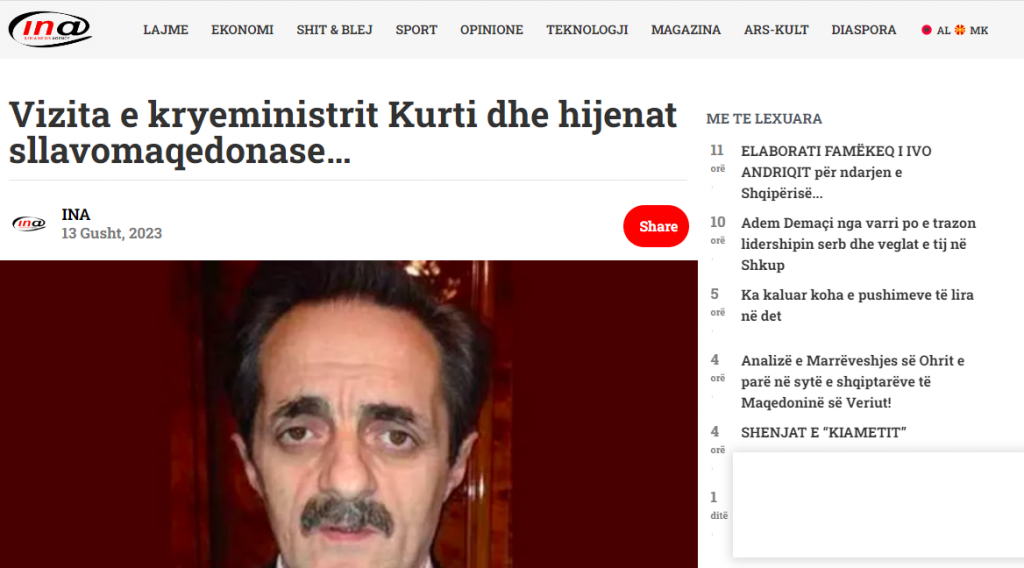Click the INA author avatar icon

coord(29,224)
